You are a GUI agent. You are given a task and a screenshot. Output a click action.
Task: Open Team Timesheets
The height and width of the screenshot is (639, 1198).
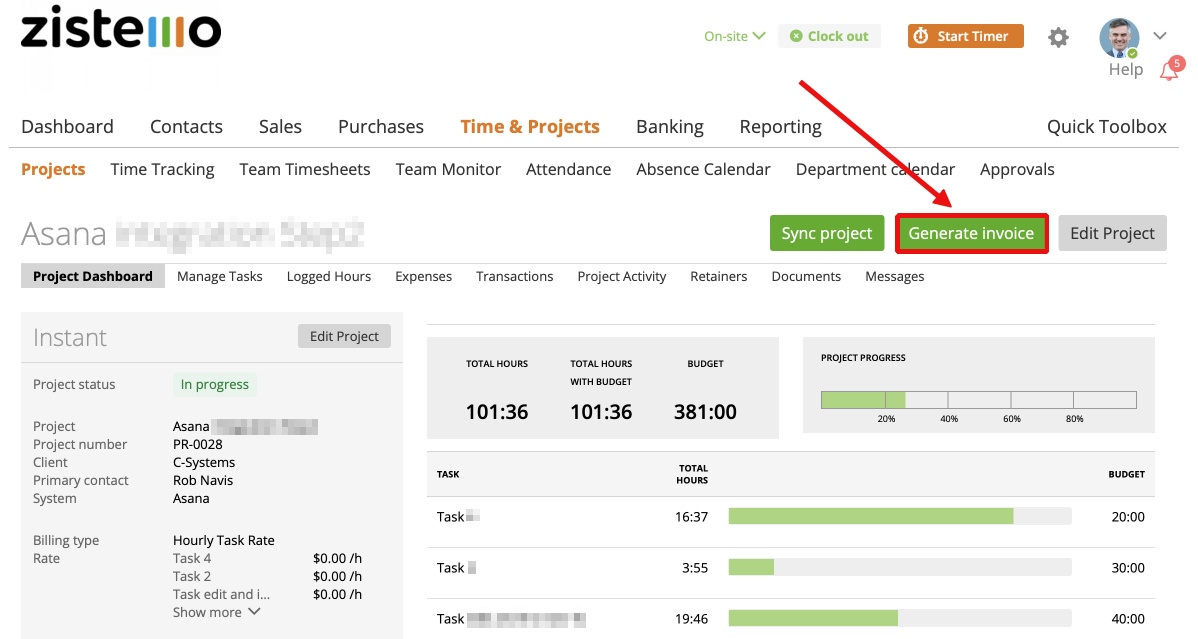[x=305, y=170]
